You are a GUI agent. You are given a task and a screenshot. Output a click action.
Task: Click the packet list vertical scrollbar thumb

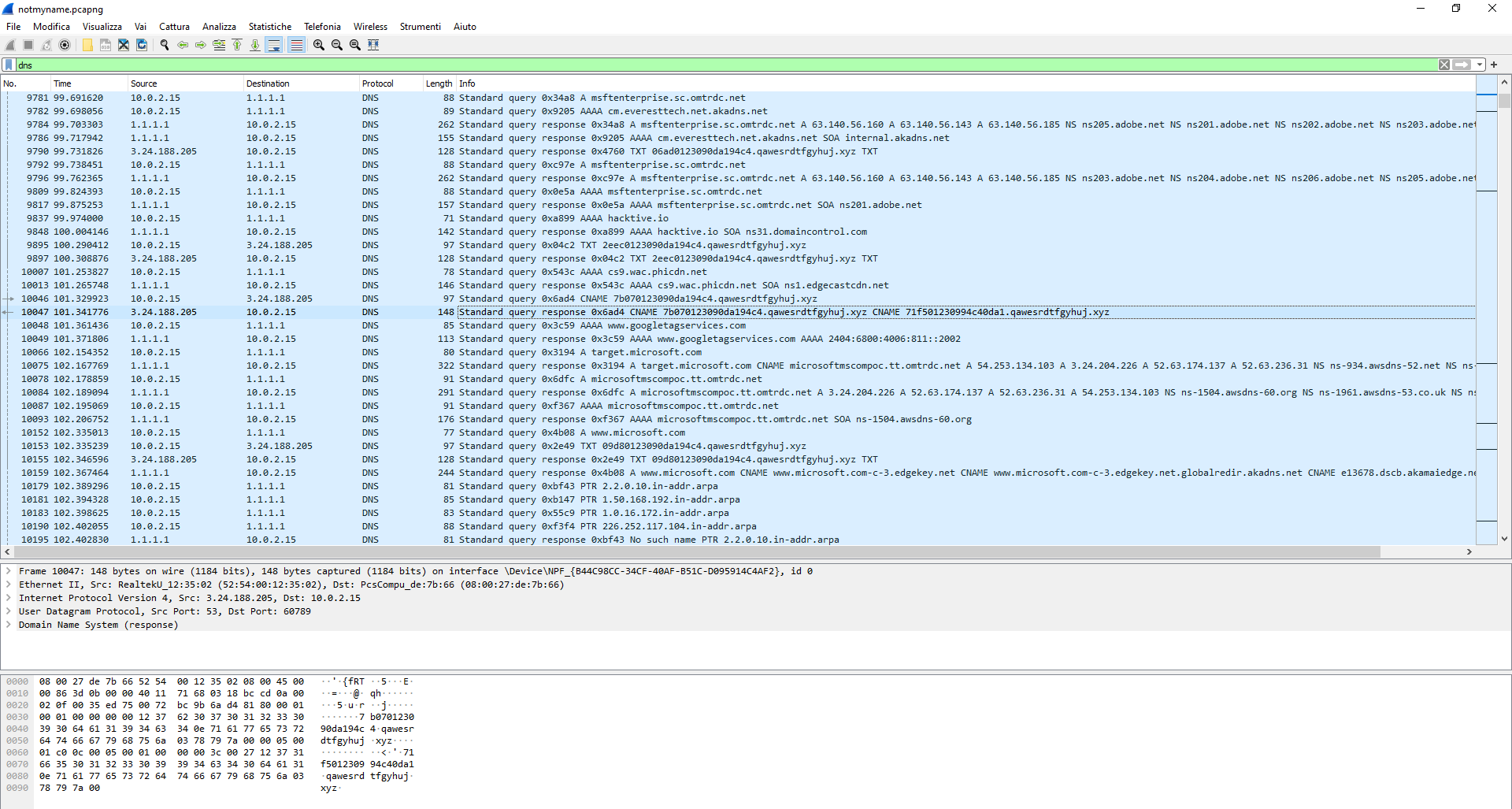pyautogui.click(x=1504, y=101)
